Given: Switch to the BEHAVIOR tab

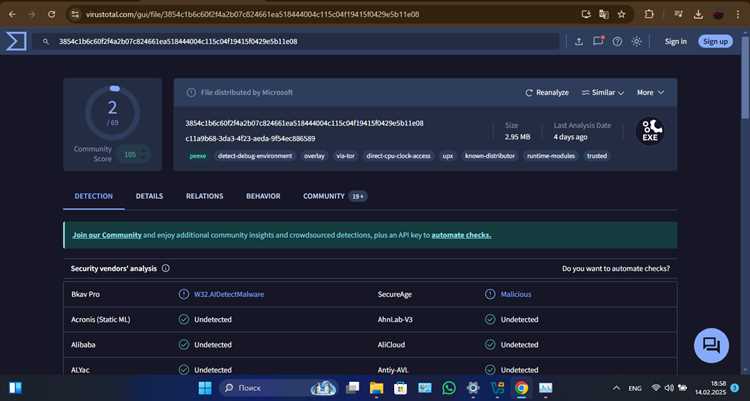Looking at the screenshot, I should point(263,196).
